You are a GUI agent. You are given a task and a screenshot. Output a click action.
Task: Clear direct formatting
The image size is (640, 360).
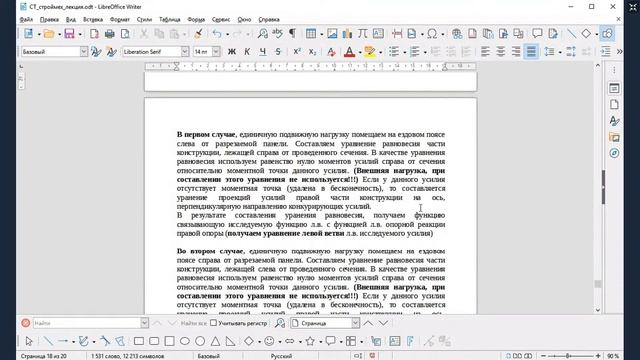[x=331, y=52]
